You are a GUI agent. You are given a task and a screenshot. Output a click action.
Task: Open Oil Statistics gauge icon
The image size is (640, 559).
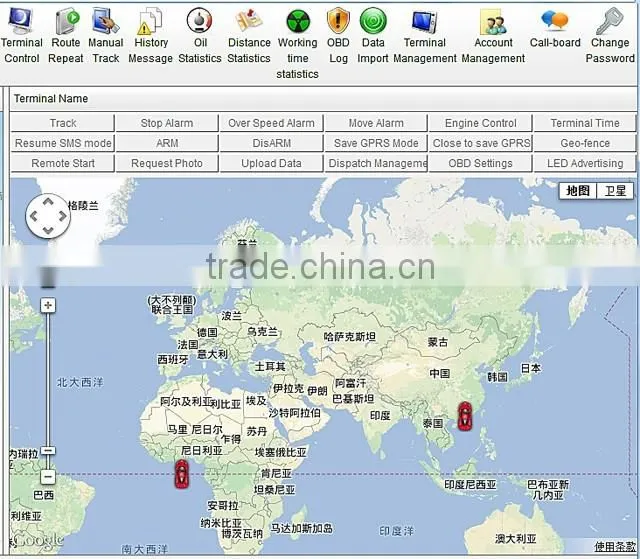coord(199,20)
